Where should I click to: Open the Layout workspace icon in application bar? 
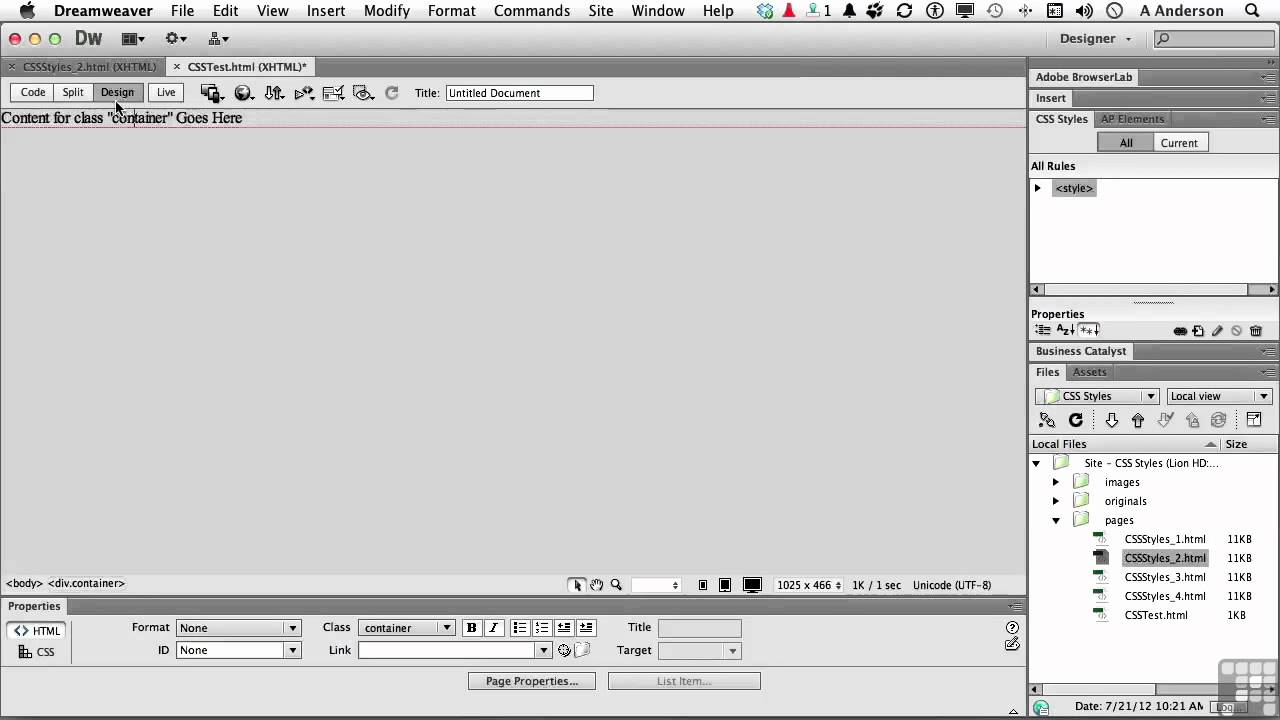click(x=132, y=39)
